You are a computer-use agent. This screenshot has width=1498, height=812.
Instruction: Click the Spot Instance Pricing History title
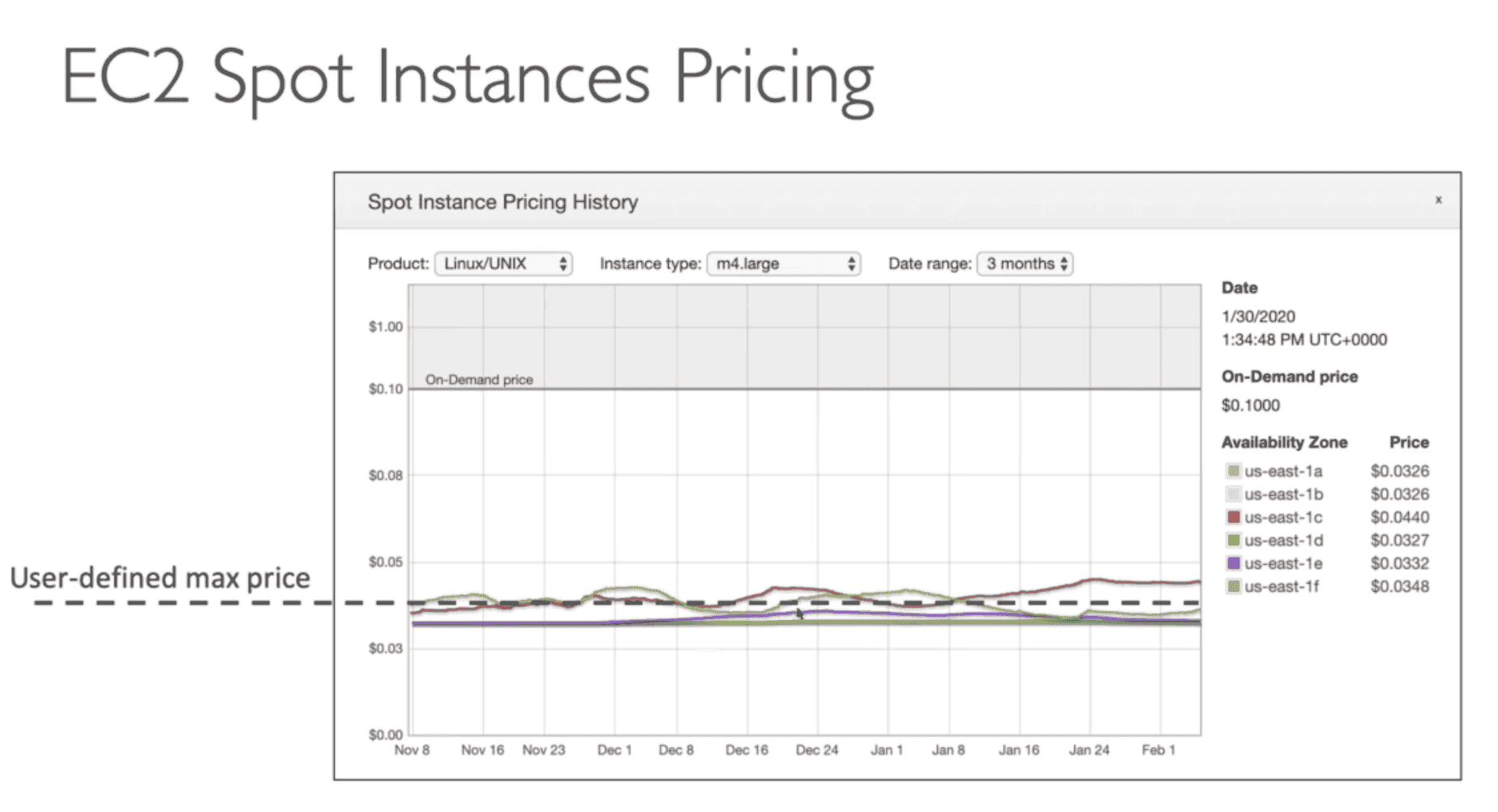(503, 202)
